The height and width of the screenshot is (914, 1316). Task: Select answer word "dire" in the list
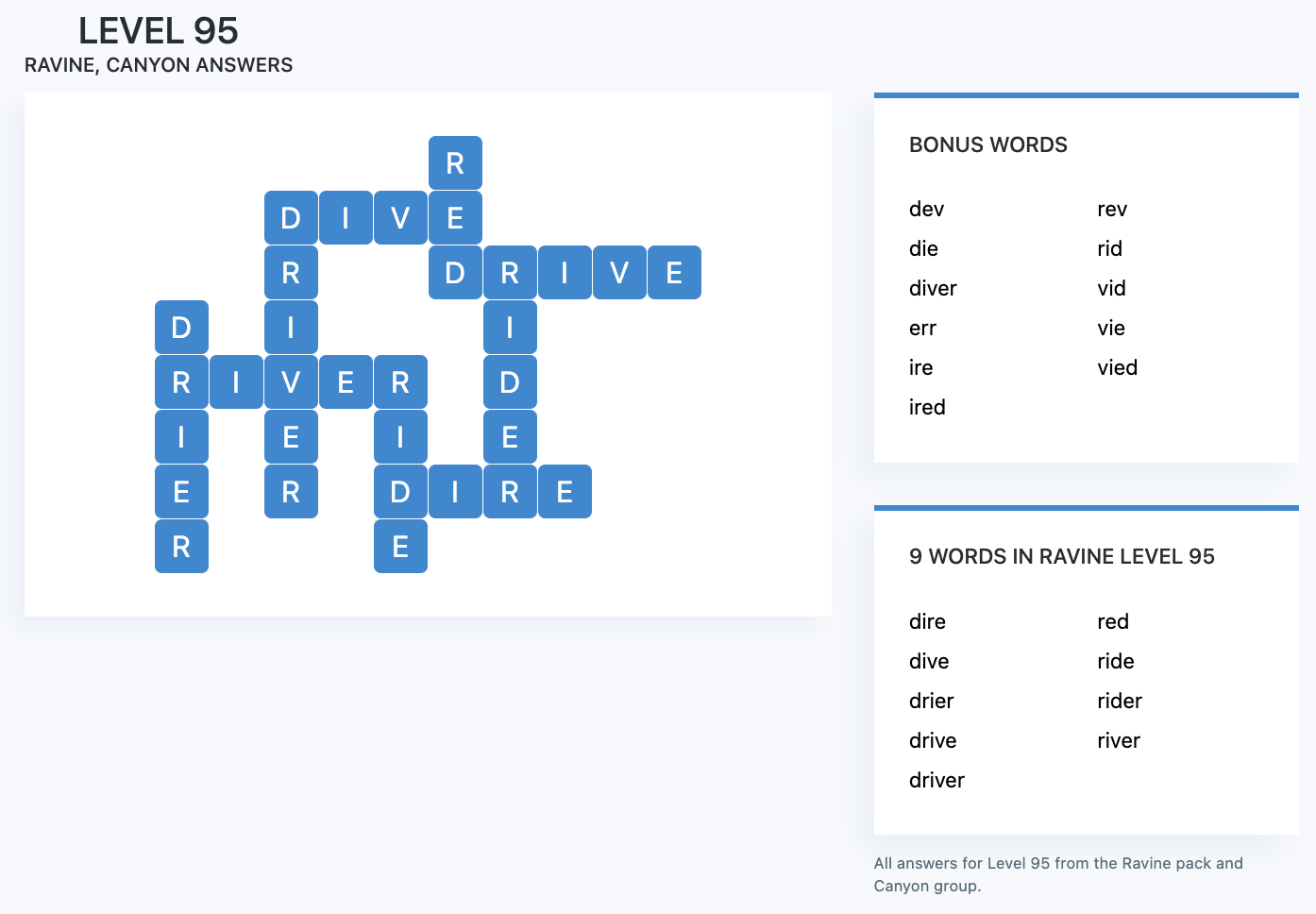(x=927, y=622)
